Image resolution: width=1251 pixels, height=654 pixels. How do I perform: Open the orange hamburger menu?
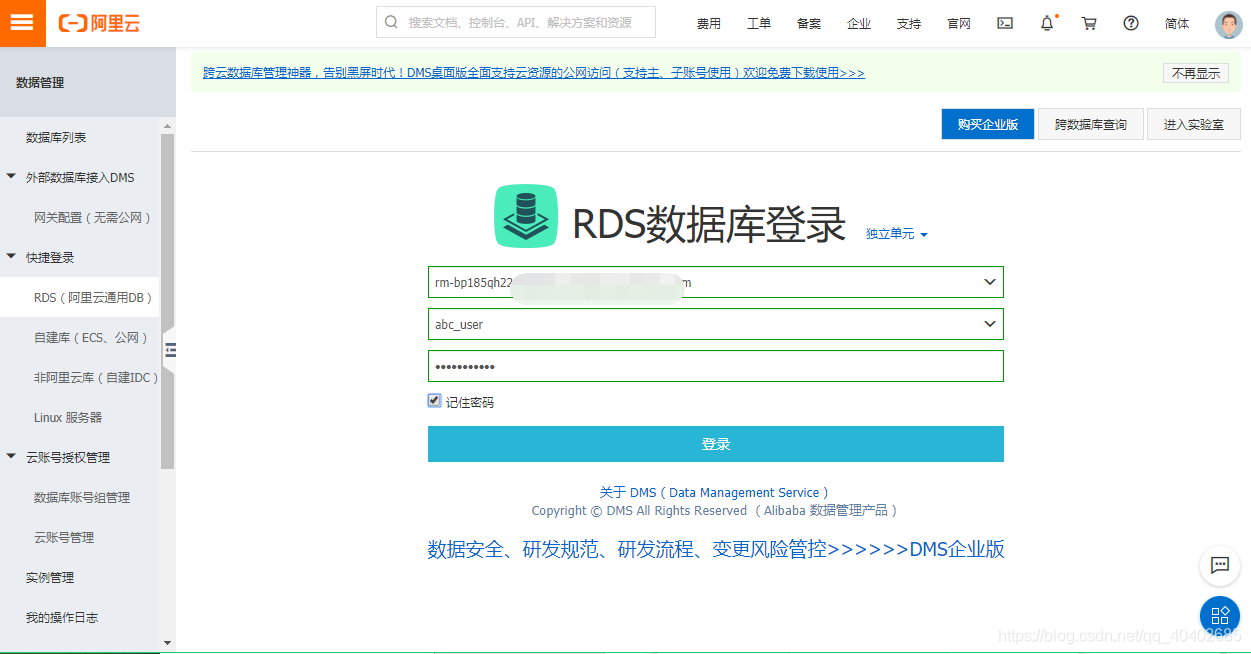click(x=22, y=23)
